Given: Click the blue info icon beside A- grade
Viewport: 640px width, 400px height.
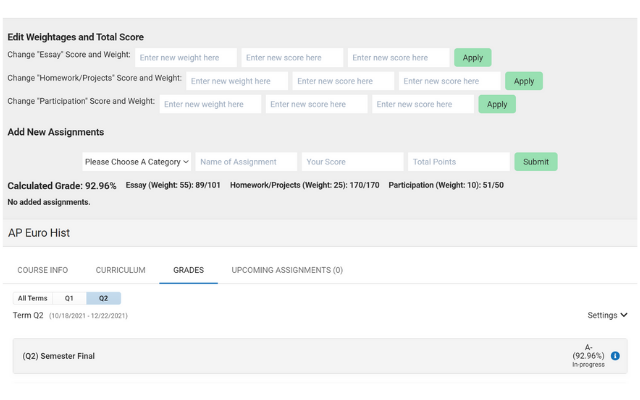Looking at the screenshot, I should click(x=615, y=356).
